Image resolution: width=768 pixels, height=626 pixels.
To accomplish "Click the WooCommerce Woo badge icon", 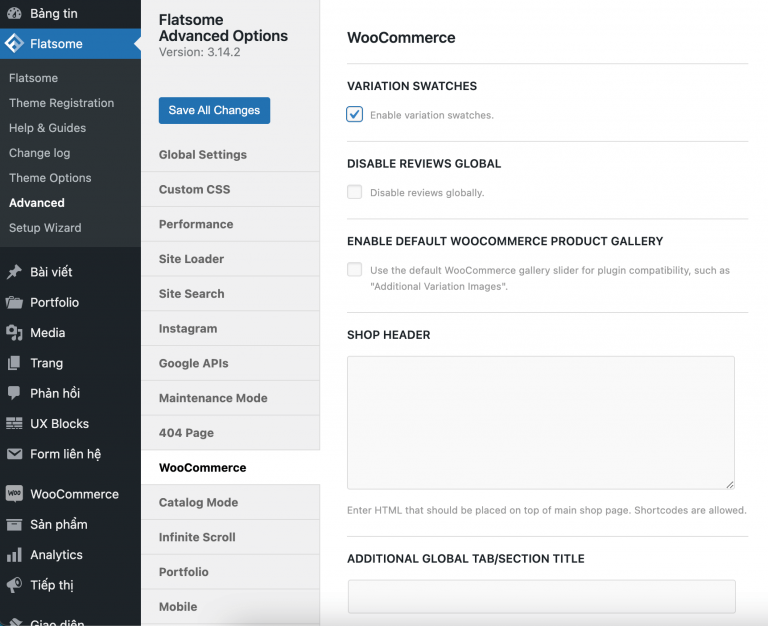I will pos(14,493).
